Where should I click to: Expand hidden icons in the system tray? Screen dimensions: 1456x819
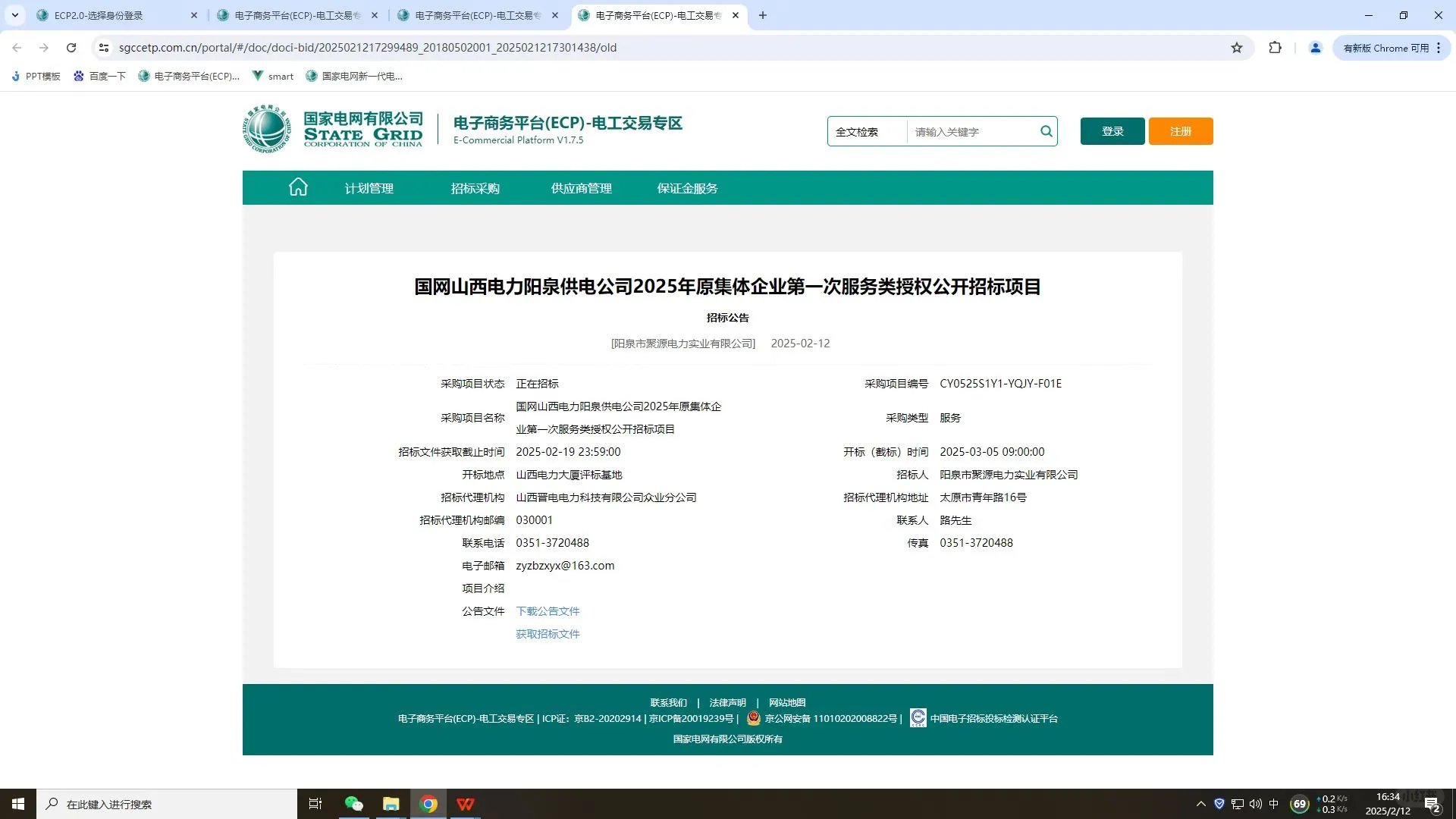point(1200,804)
